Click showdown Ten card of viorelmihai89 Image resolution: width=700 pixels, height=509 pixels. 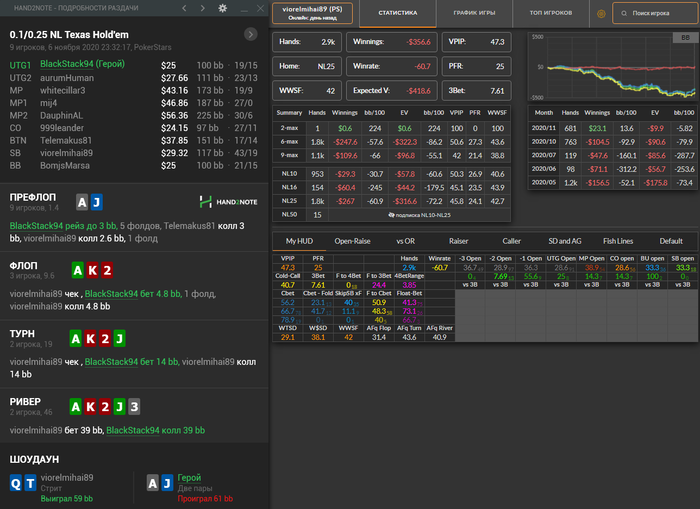point(30,483)
